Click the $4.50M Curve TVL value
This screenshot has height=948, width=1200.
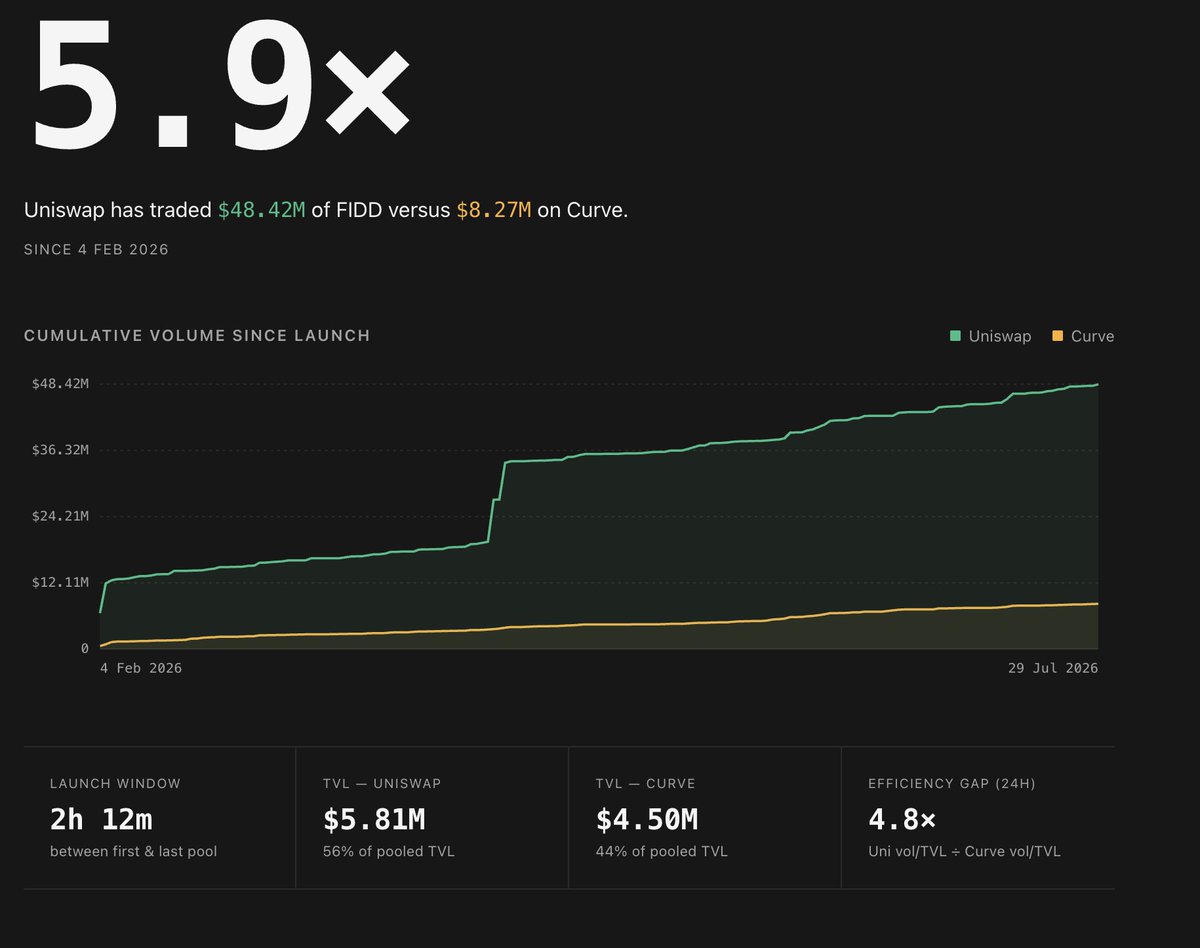click(x=647, y=820)
